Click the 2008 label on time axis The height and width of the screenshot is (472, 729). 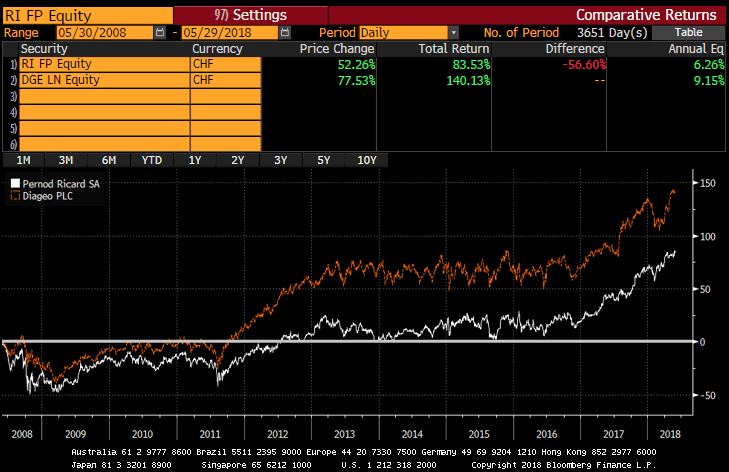pyautogui.click(x=22, y=434)
